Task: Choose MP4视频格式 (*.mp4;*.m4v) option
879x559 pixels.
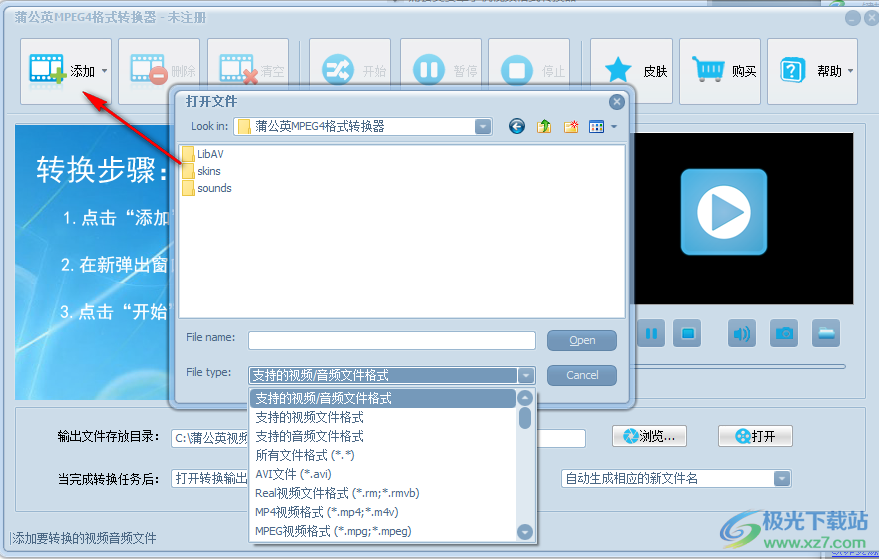Action: click(383, 512)
